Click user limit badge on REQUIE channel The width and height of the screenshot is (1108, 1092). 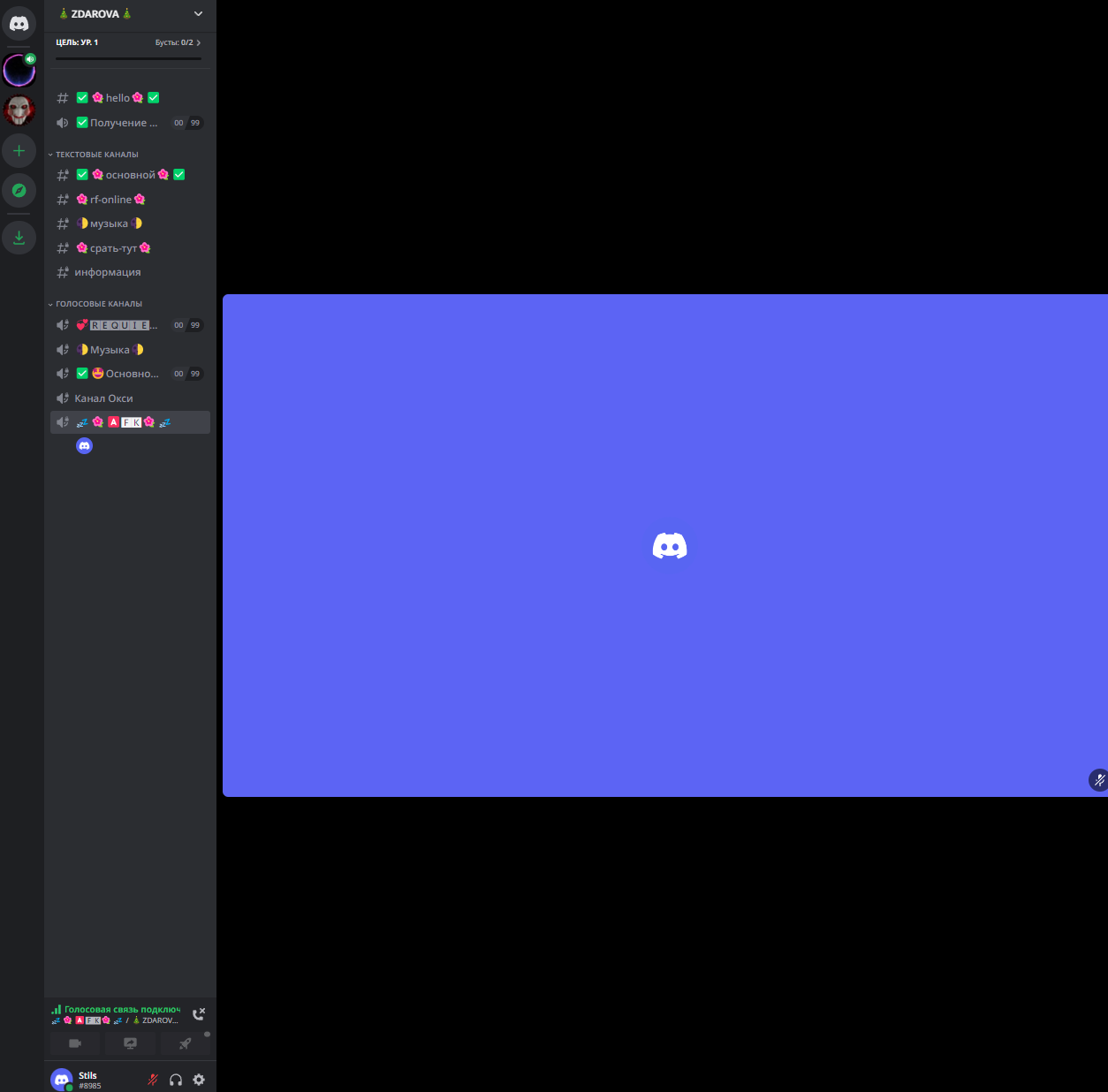click(x=187, y=325)
